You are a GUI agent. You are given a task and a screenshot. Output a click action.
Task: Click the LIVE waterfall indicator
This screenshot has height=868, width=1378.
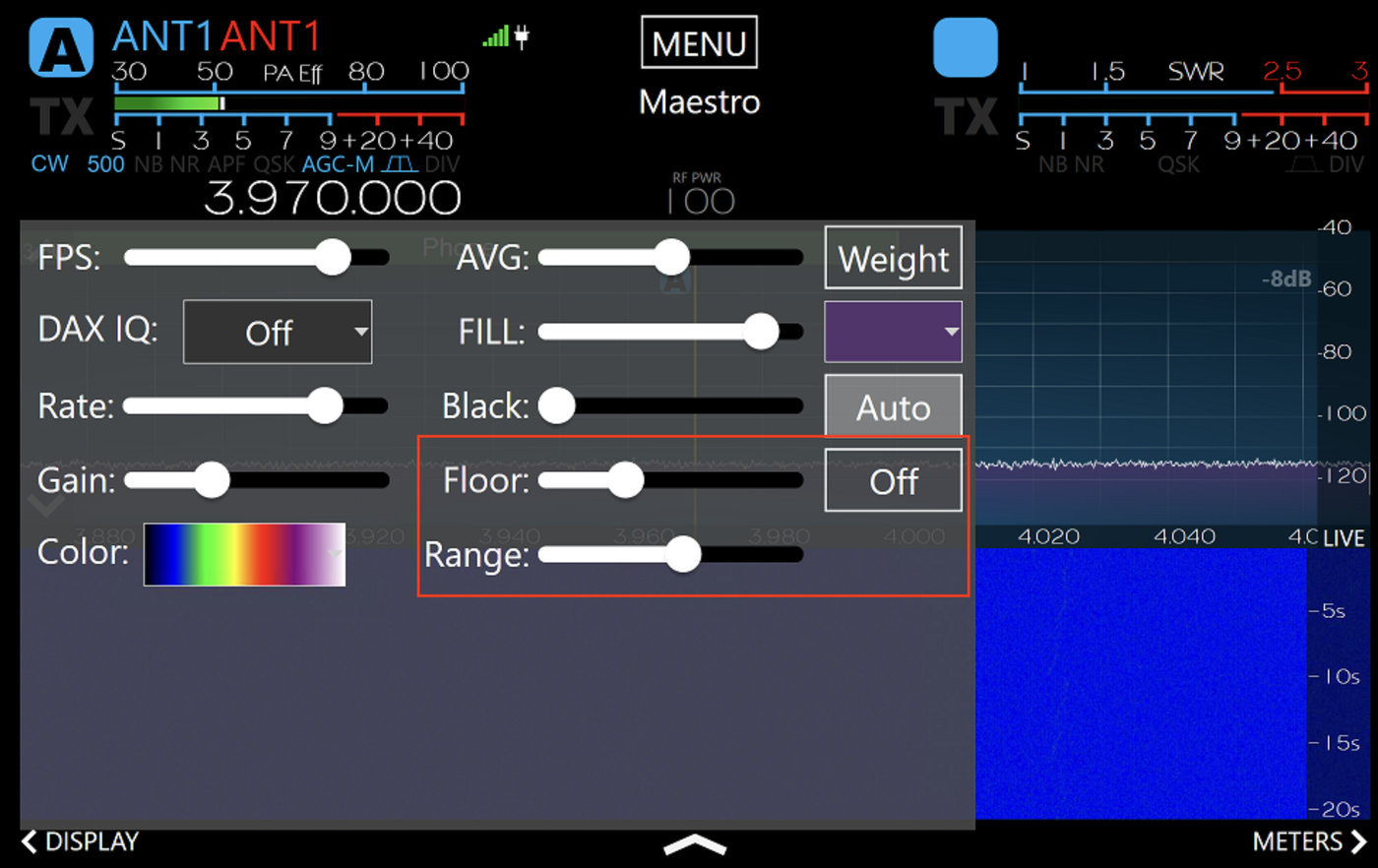[1344, 538]
